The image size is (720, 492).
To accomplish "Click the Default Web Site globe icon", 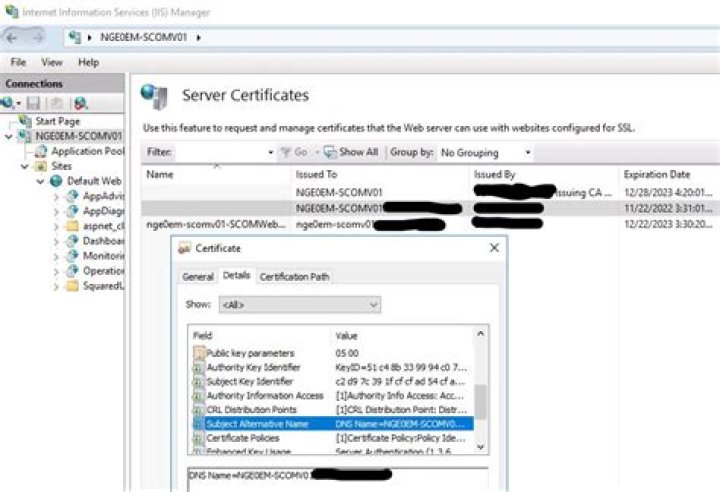I will coord(56,181).
